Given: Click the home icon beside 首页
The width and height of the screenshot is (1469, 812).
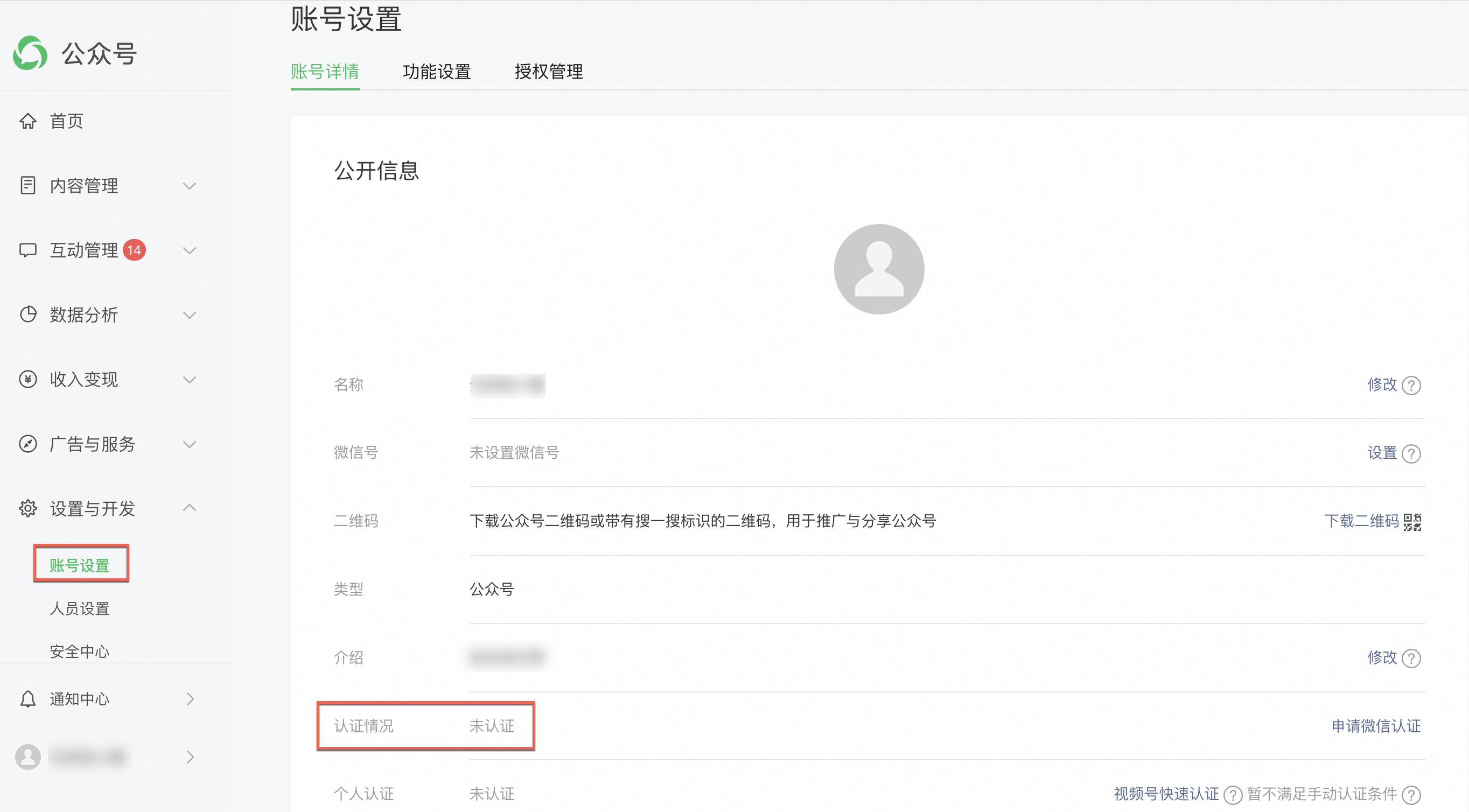Looking at the screenshot, I should point(27,121).
